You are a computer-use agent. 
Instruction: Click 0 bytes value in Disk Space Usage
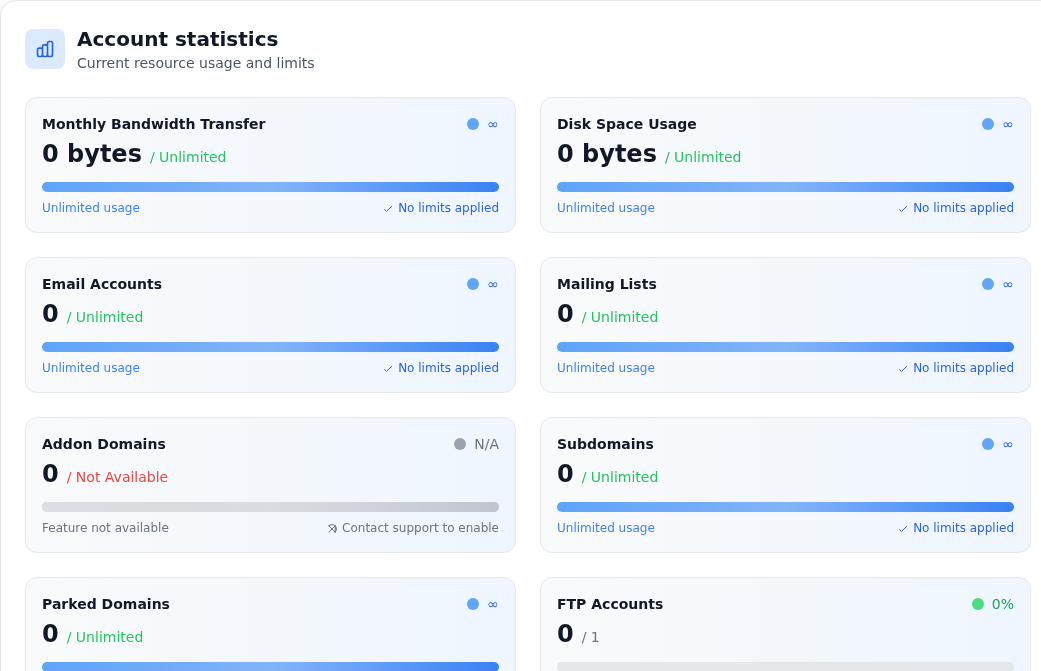click(607, 153)
